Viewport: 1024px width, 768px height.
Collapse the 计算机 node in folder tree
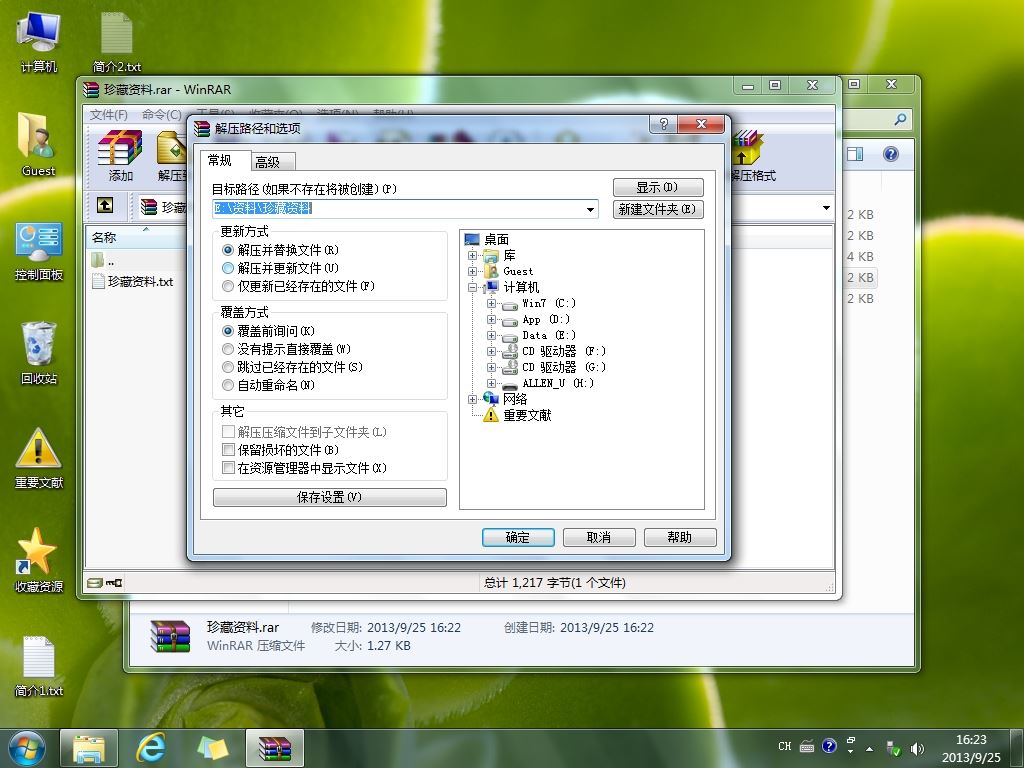tap(472, 287)
